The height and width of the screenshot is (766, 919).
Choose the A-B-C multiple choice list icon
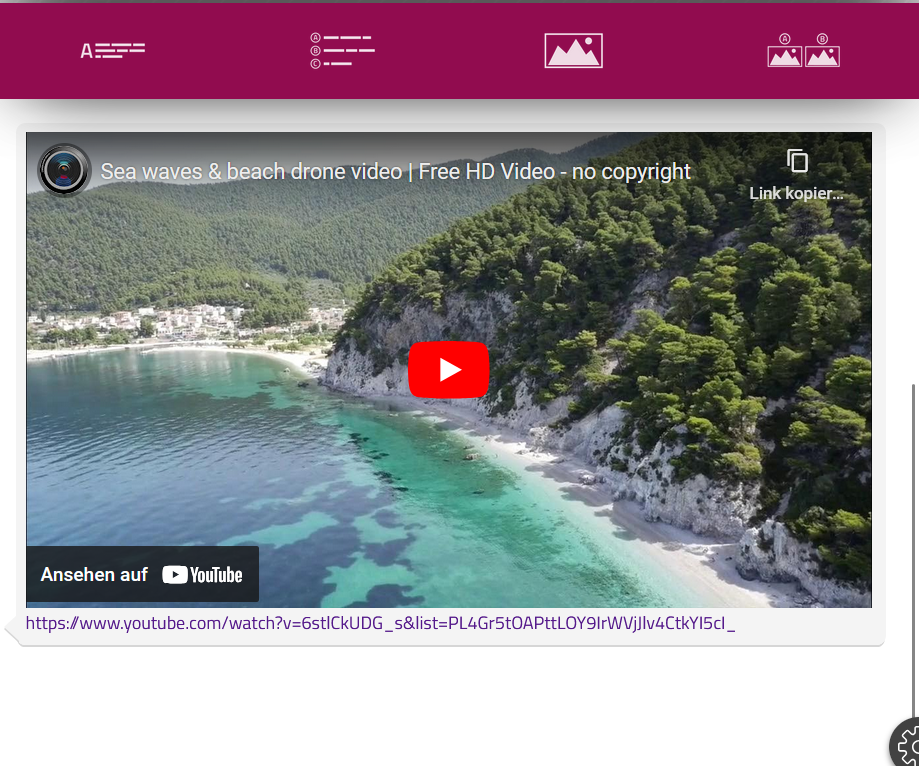tap(342, 50)
